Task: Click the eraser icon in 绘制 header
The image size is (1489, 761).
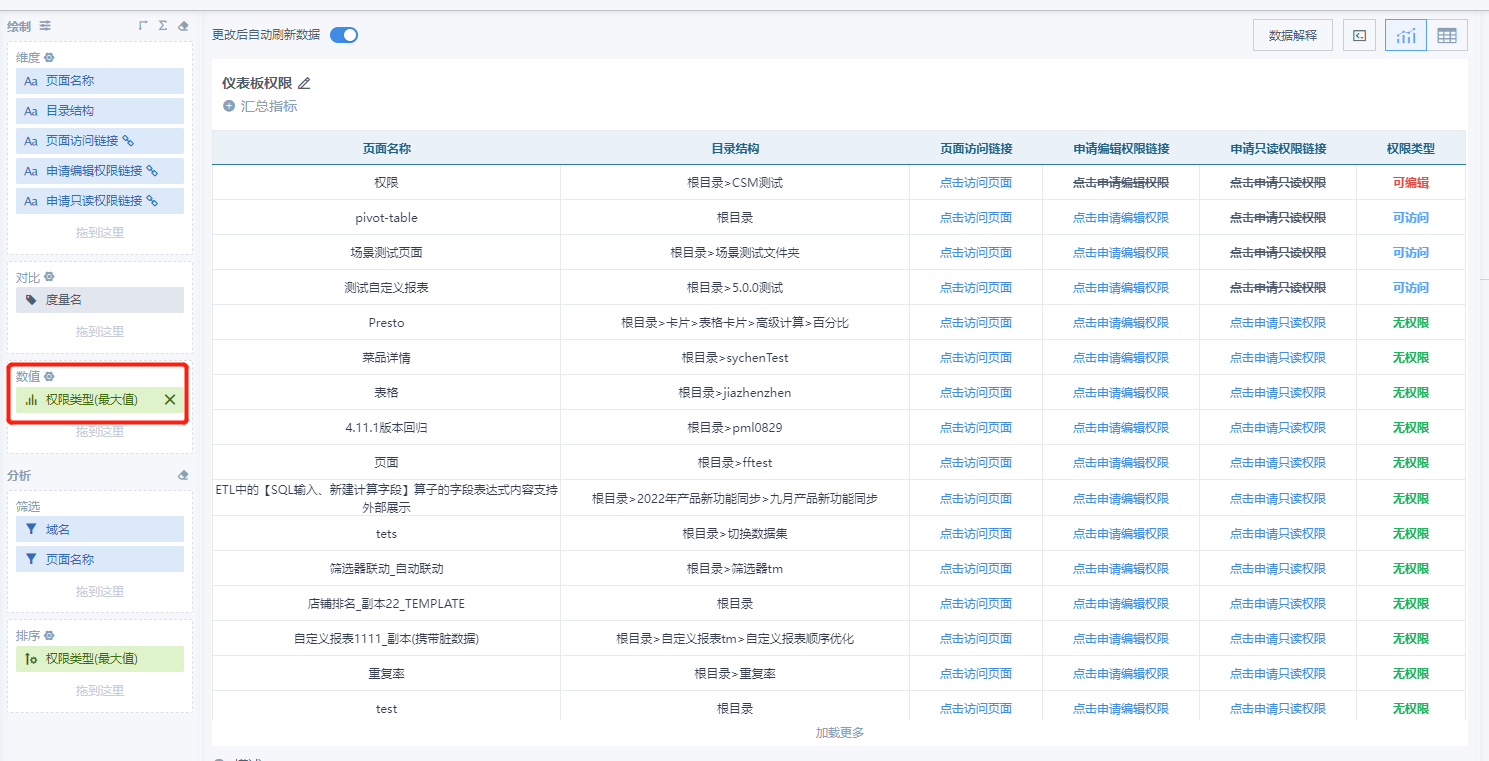Action: pos(182,25)
